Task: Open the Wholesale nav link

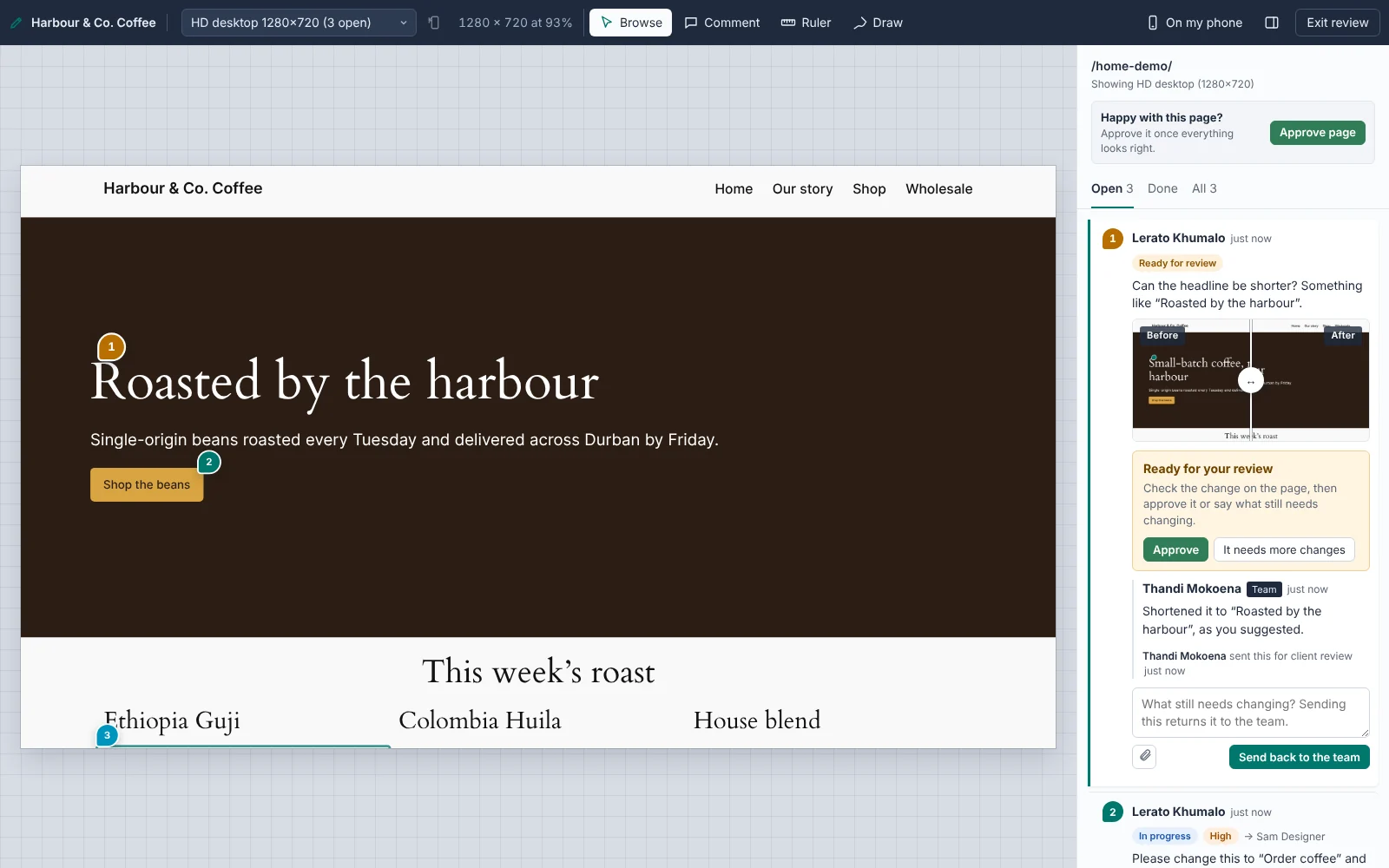Action: [939, 189]
